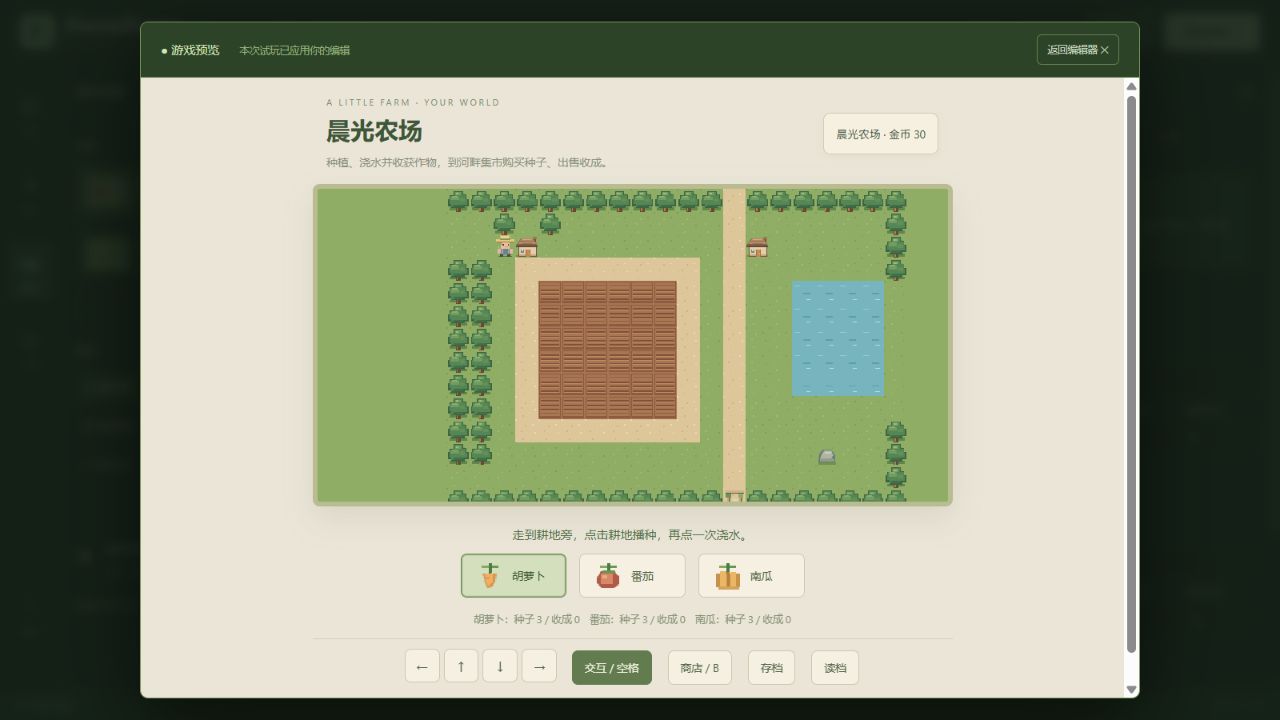Click the 读档 load button

click(835, 668)
